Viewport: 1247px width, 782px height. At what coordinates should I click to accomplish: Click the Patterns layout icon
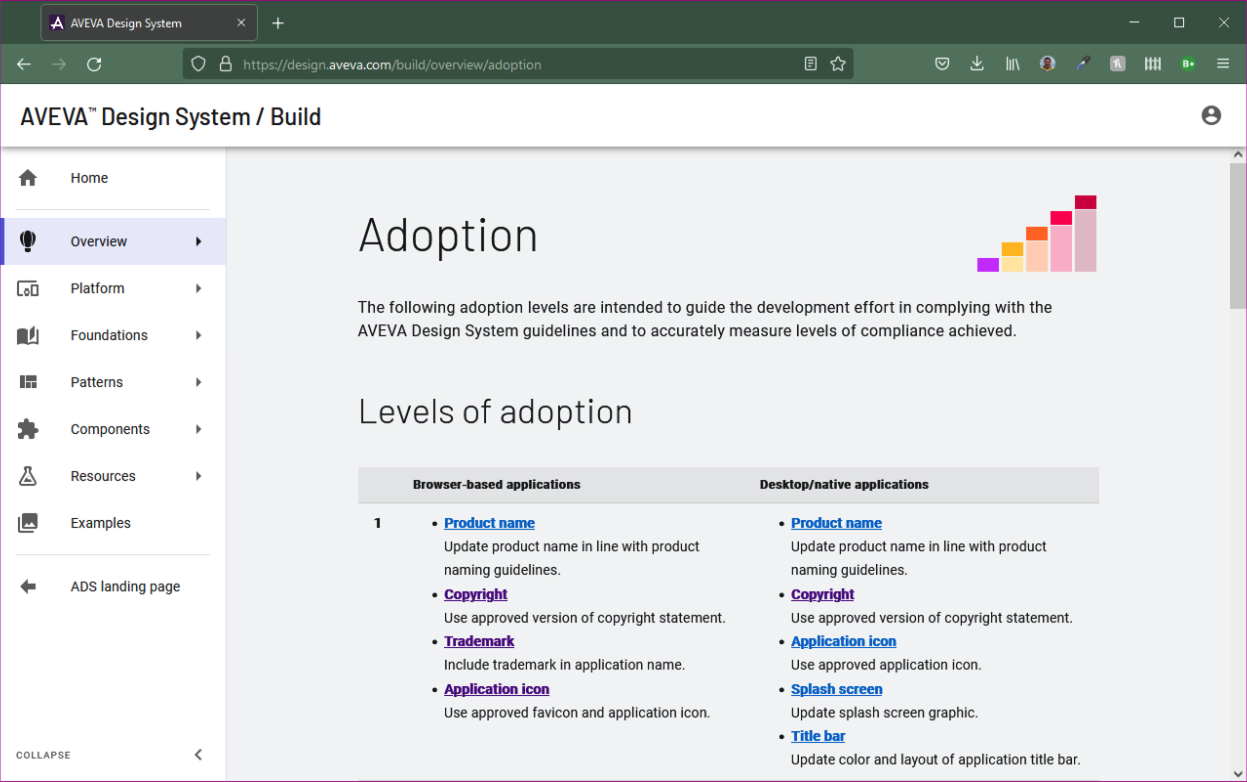(28, 382)
